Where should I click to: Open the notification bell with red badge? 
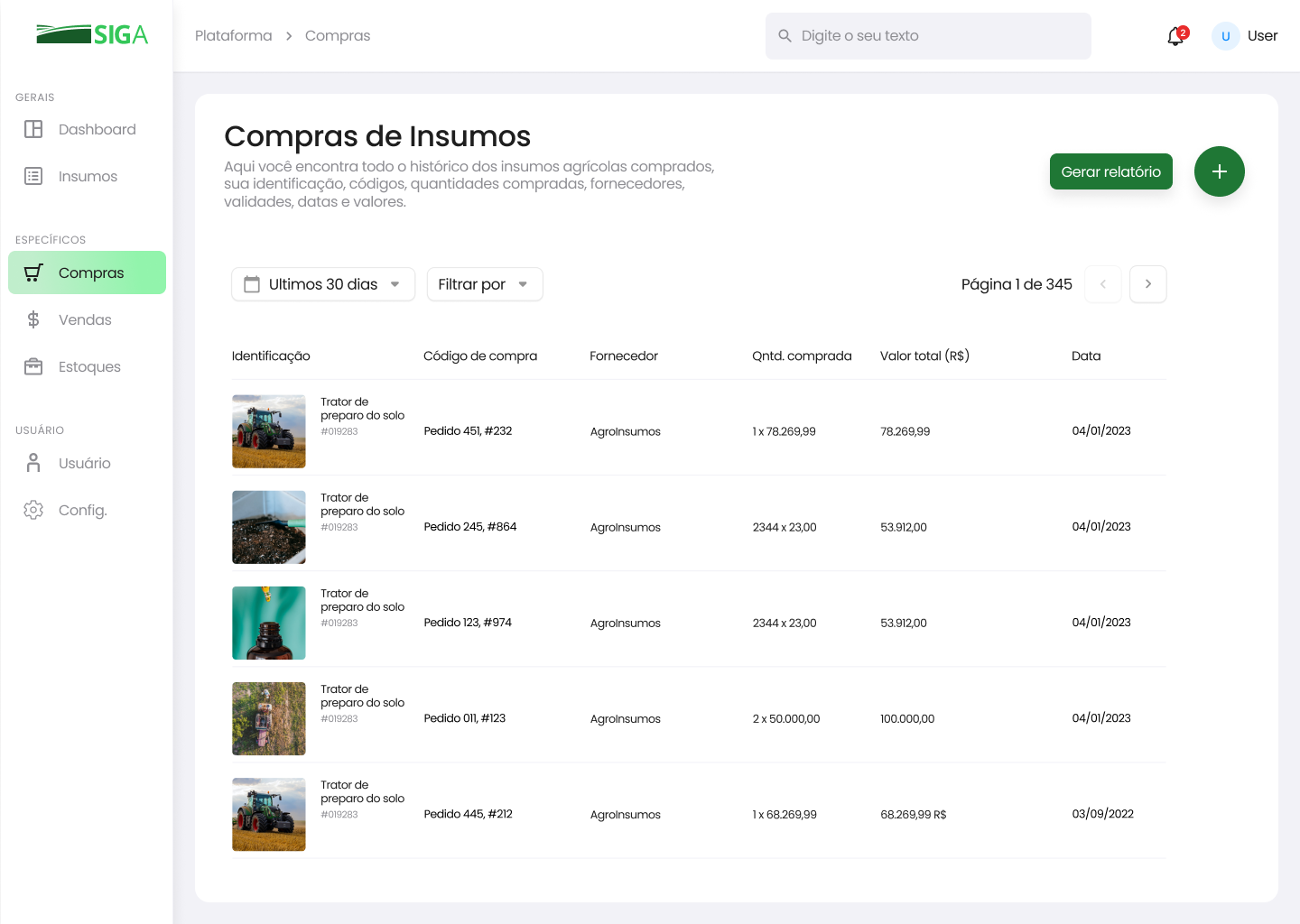(x=1175, y=36)
